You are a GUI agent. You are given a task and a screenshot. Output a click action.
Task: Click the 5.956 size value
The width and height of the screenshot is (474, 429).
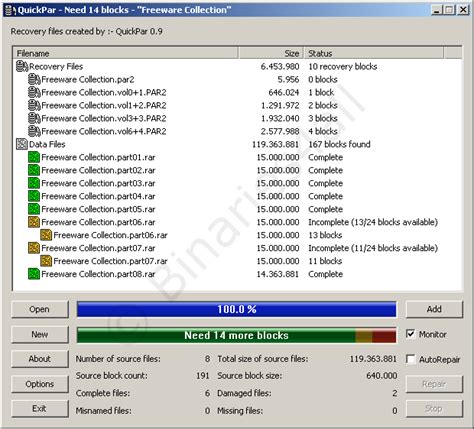[288, 79]
